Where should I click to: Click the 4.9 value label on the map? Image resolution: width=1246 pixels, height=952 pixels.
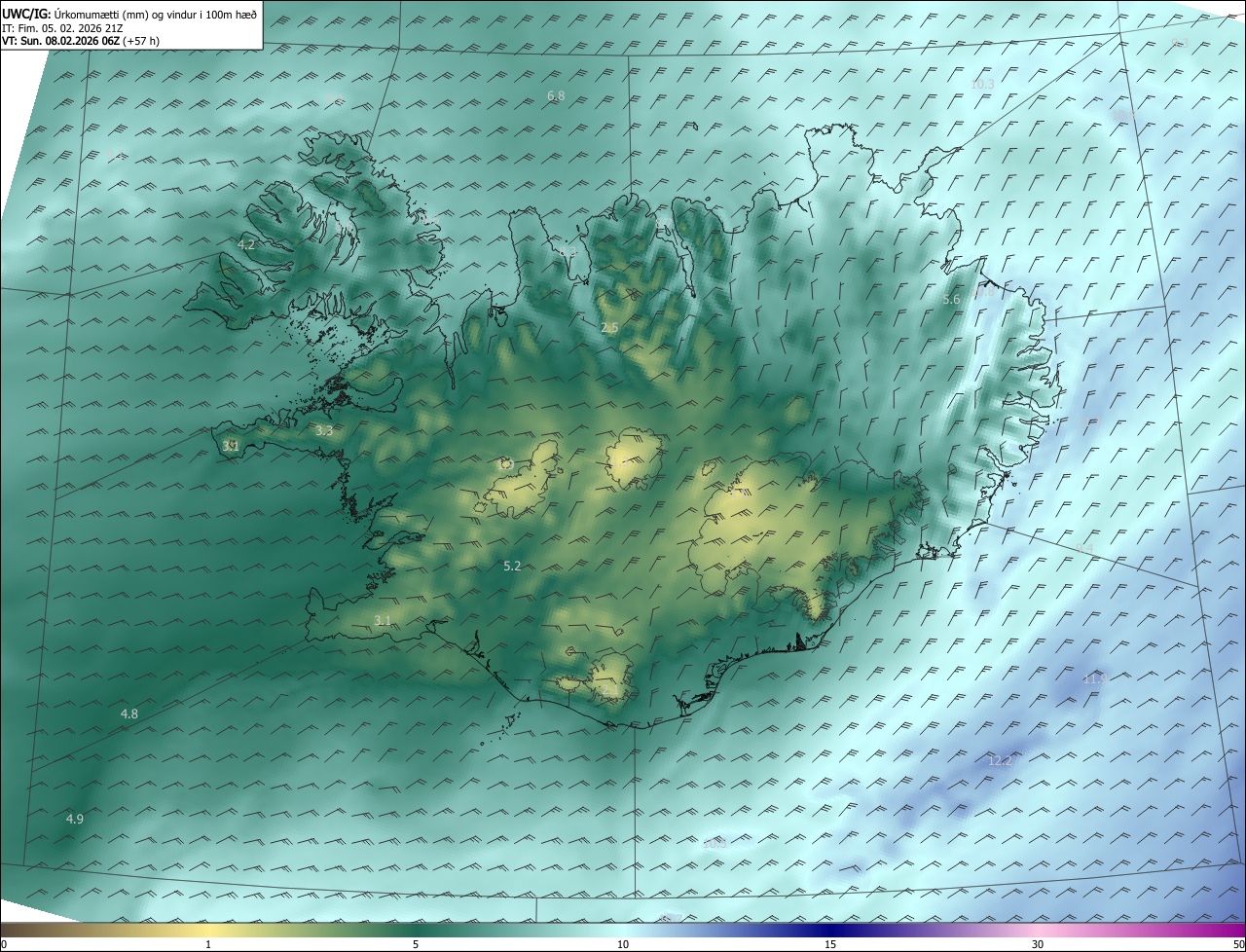click(x=74, y=819)
